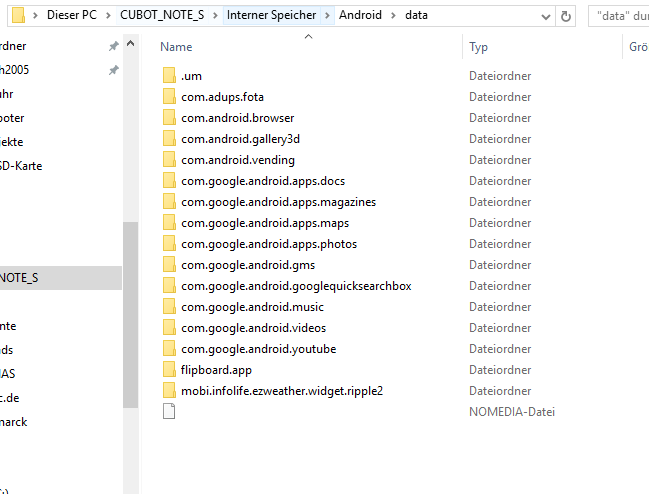Select the flipboard.app folder icon
649x494 pixels.
coord(169,370)
